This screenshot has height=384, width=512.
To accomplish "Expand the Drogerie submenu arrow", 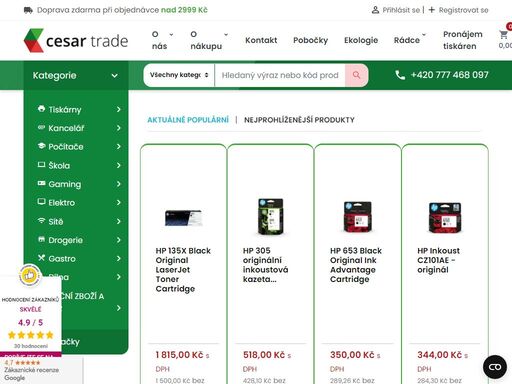I will (x=119, y=240).
